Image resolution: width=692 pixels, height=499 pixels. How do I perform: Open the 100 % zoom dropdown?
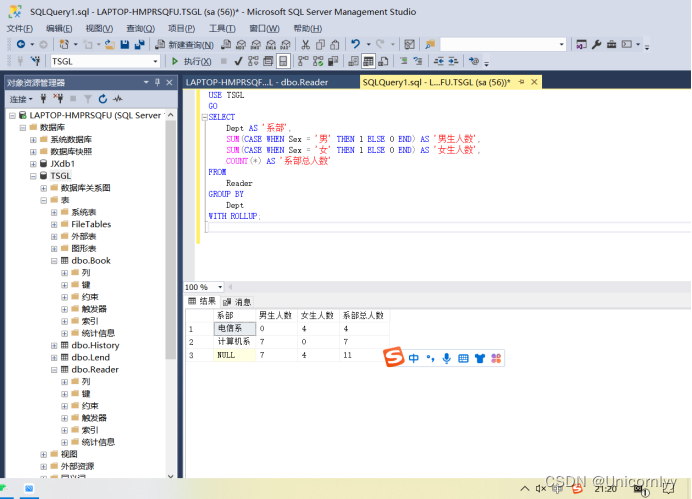point(220,287)
